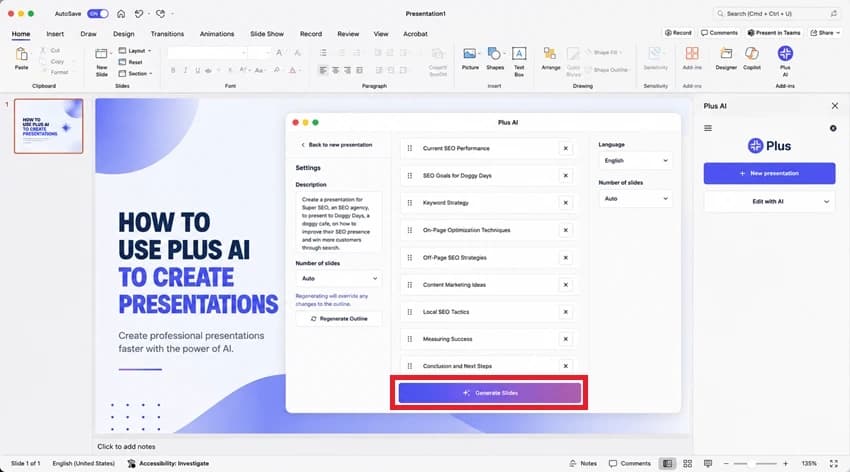Remove the Keyword Strategy outline item
The width and height of the screenshot is (850, 472).
click(565, 203)
